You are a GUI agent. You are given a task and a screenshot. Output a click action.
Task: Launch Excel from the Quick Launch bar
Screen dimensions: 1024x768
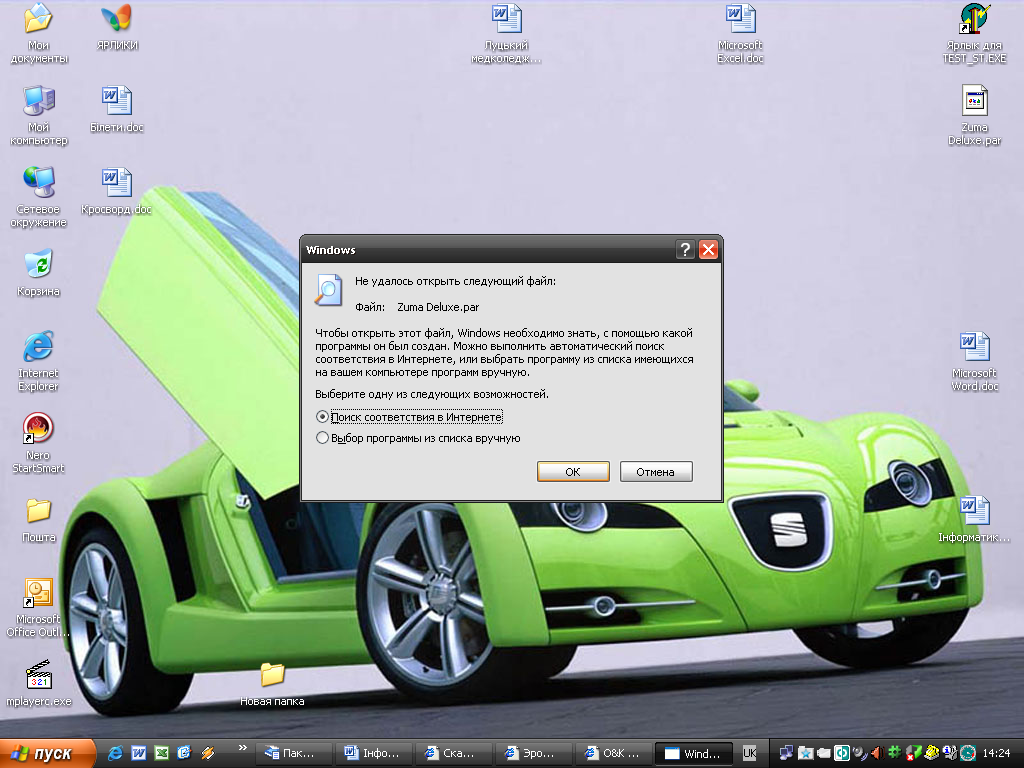click(x=161, y=753)
